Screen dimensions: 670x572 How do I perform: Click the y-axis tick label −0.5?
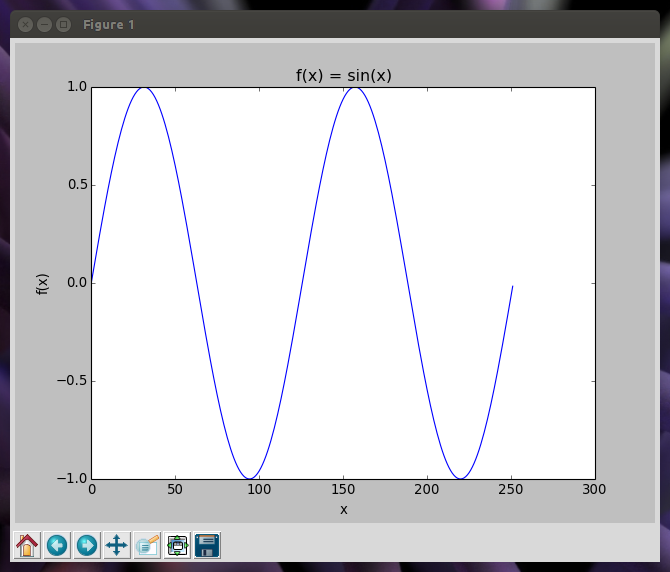72,381
